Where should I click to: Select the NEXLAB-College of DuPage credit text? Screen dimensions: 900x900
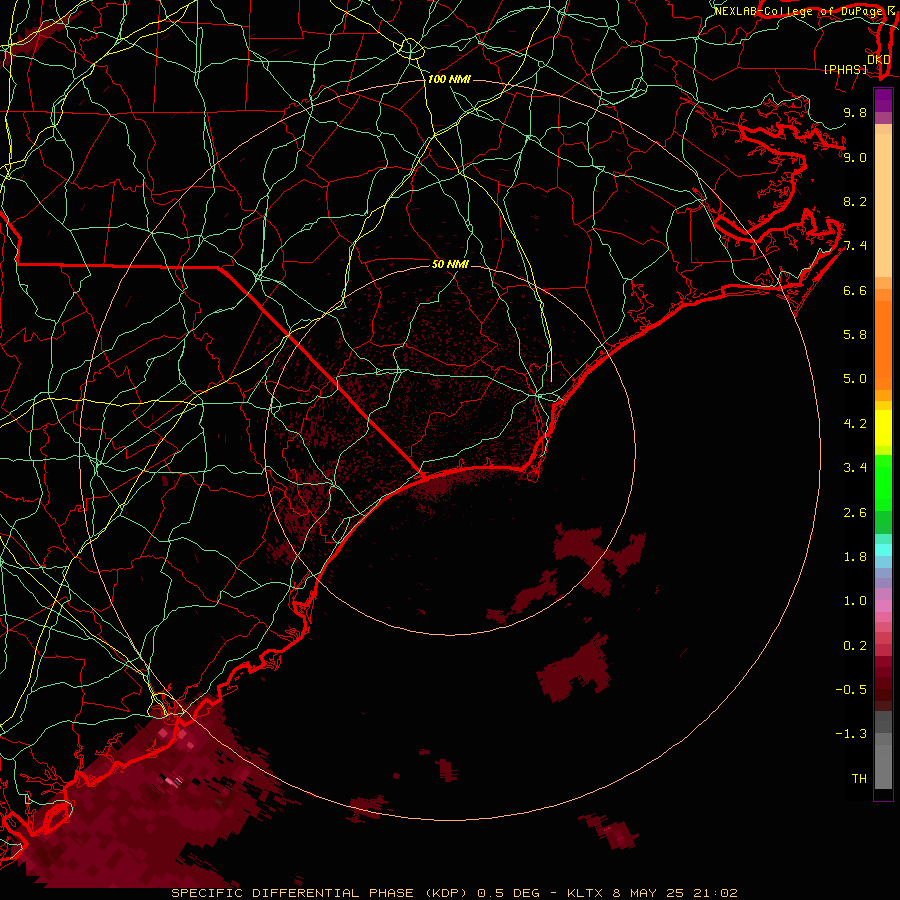point(801,11)
